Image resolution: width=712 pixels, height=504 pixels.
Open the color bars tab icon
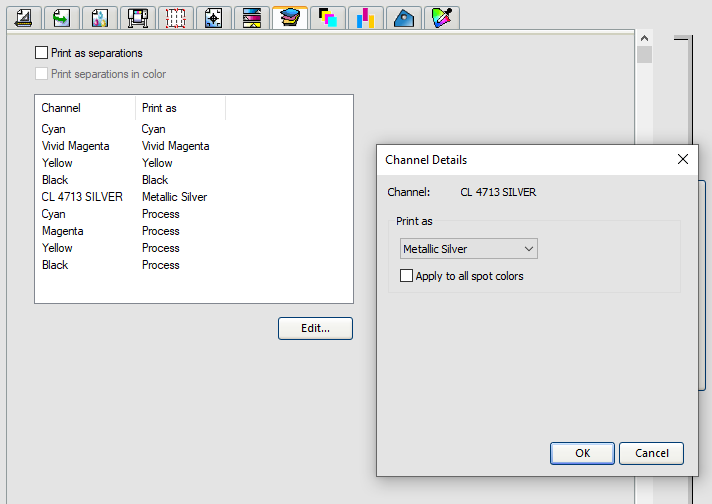click(x=252, y=18)
